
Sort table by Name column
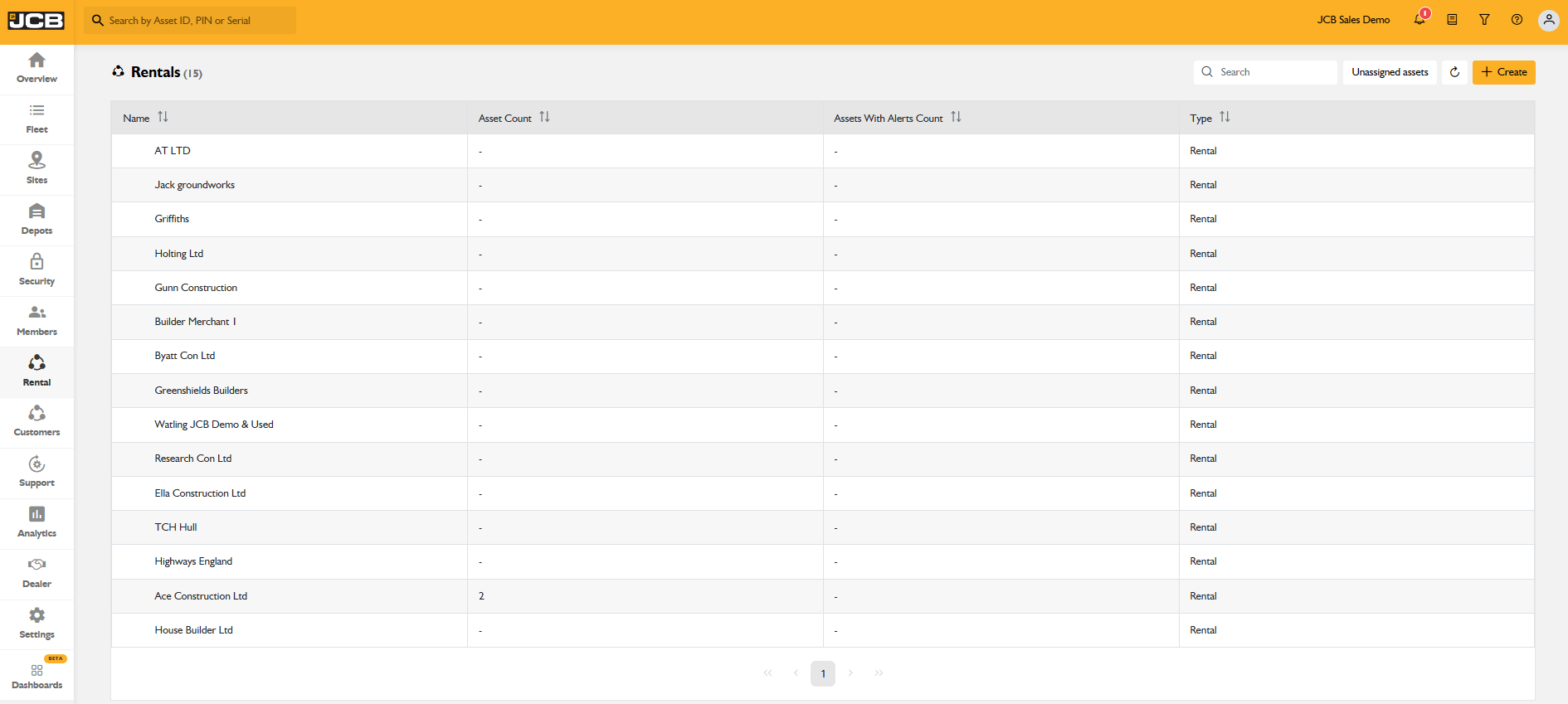click(x=163, y=118)
